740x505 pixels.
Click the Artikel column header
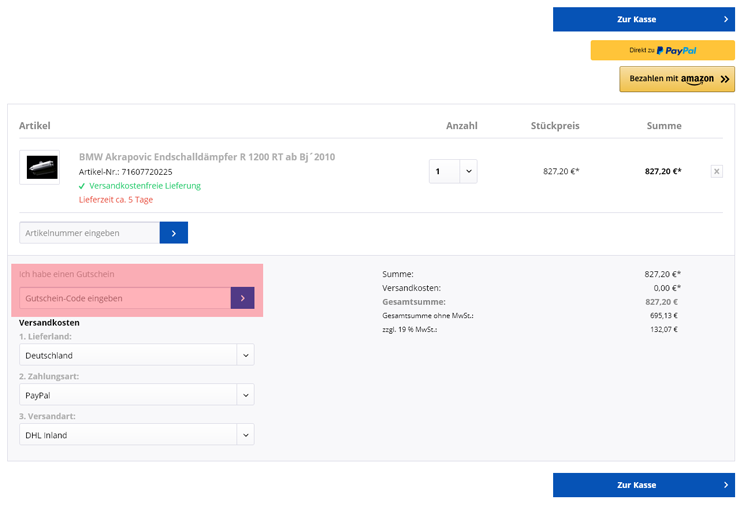click(34, 126)
